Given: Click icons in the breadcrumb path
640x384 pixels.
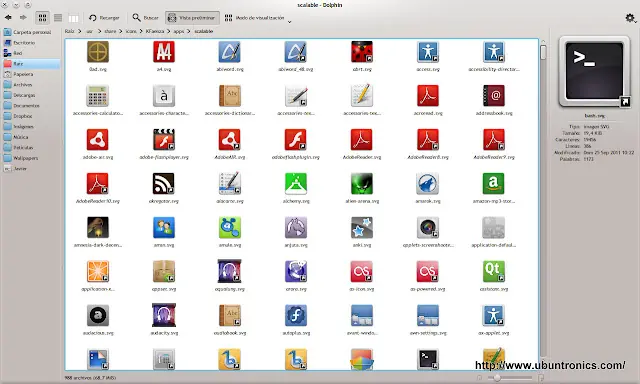Looking at the screenshot, I should pyautogui.click(x=131, y=31).
